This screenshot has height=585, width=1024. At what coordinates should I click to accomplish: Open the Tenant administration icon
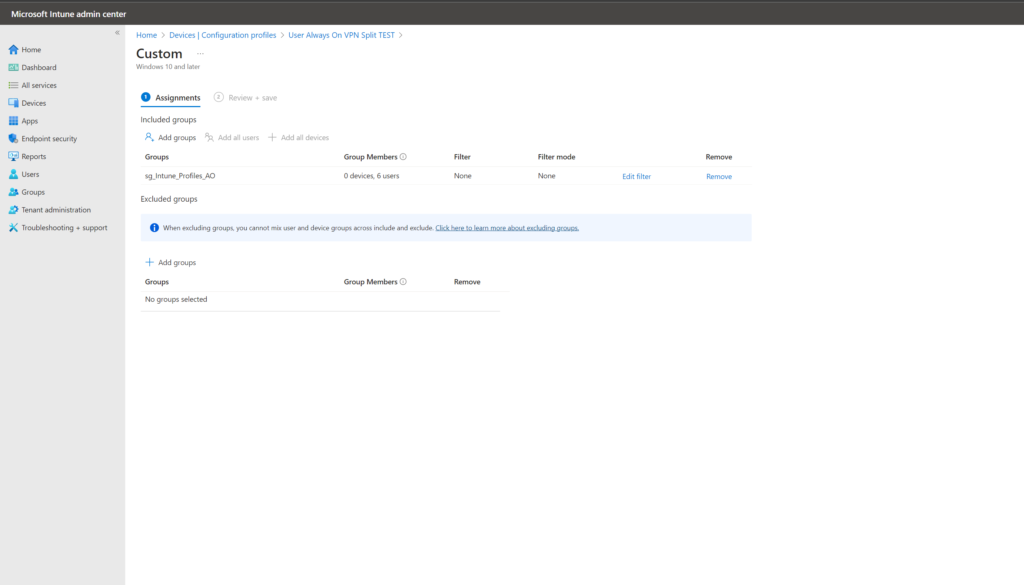tap(13, 210)
